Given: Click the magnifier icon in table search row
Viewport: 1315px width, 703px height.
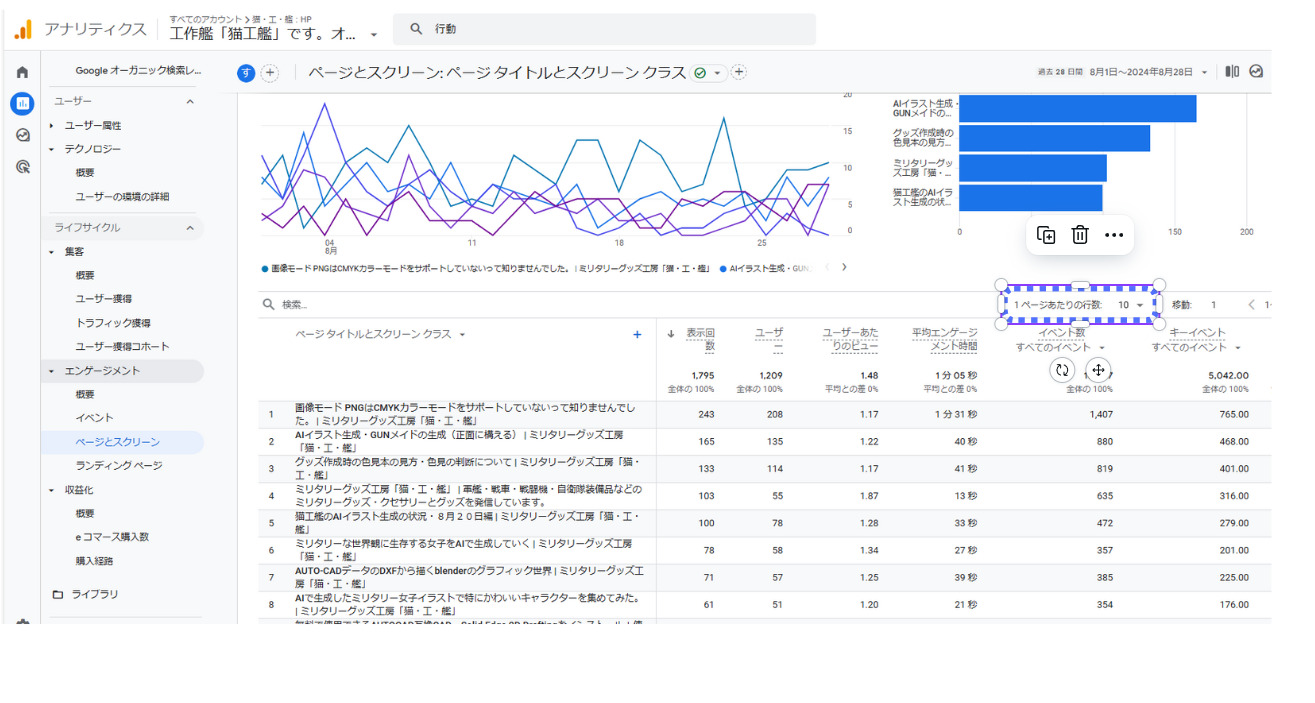Looking at the screenshot, I should [x=268, y=304].
